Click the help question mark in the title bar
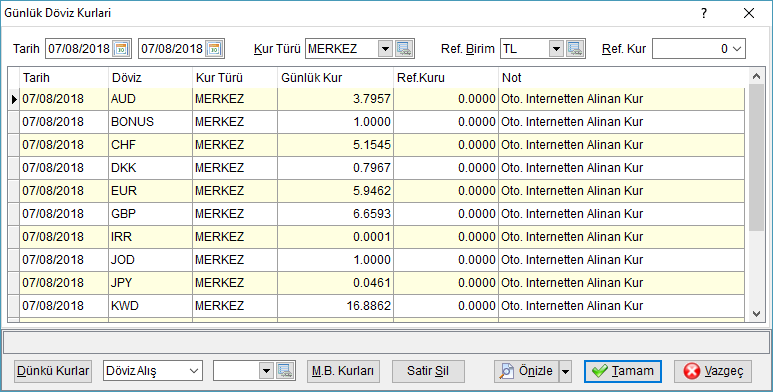Viewport: 773px width, 392px height. (x=704, y=13)
